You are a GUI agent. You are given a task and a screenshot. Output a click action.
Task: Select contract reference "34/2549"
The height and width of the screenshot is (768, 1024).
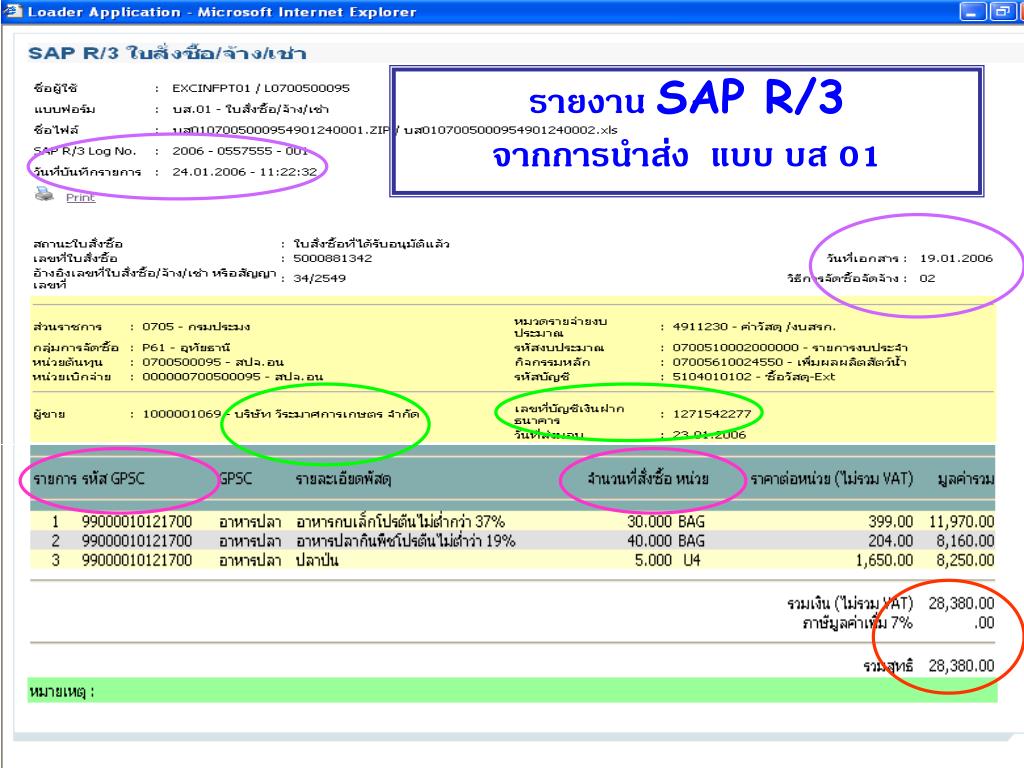click(319, 278)
